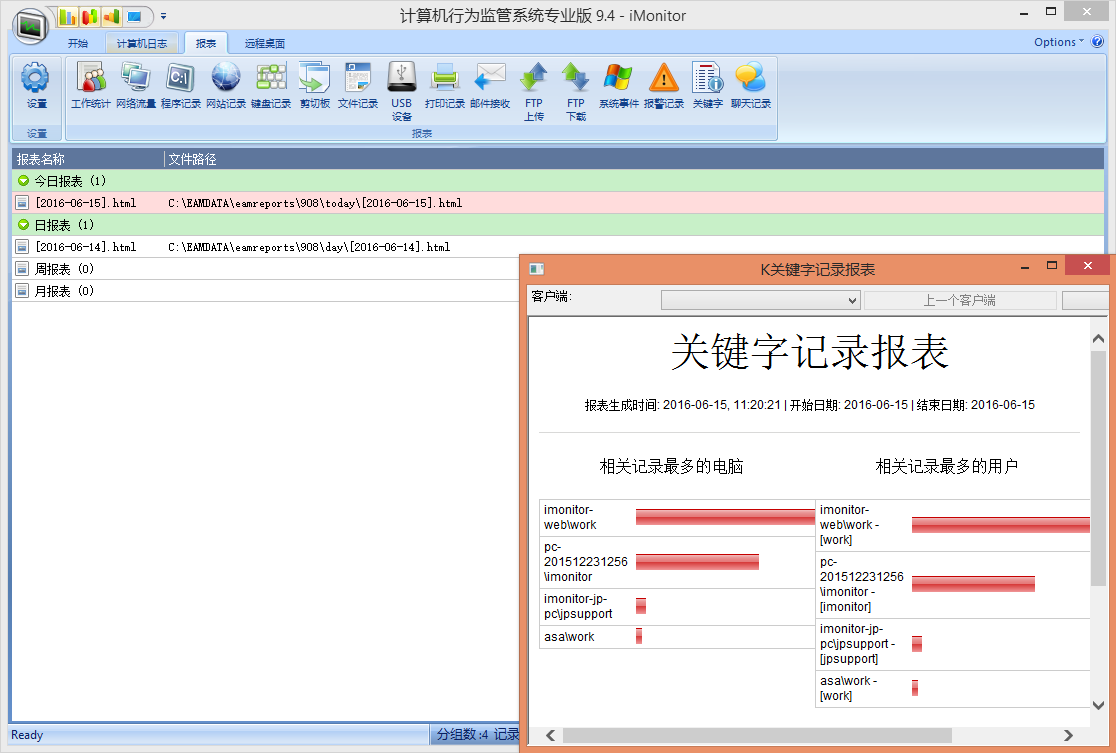
Task: Select the 打印记录 print log icon
Action: [x=444, y=86]
